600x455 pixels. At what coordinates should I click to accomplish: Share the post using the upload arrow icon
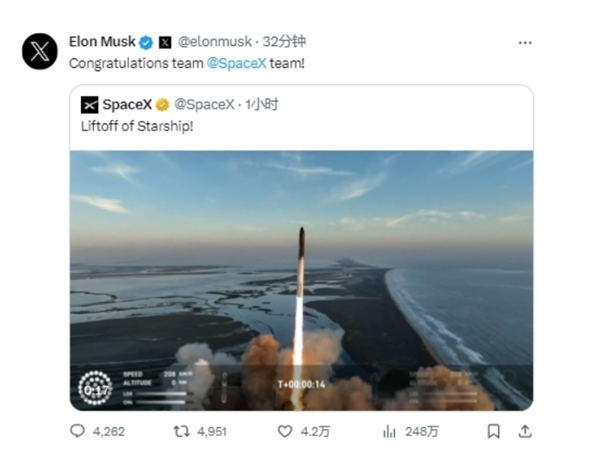tap(525, 432)
